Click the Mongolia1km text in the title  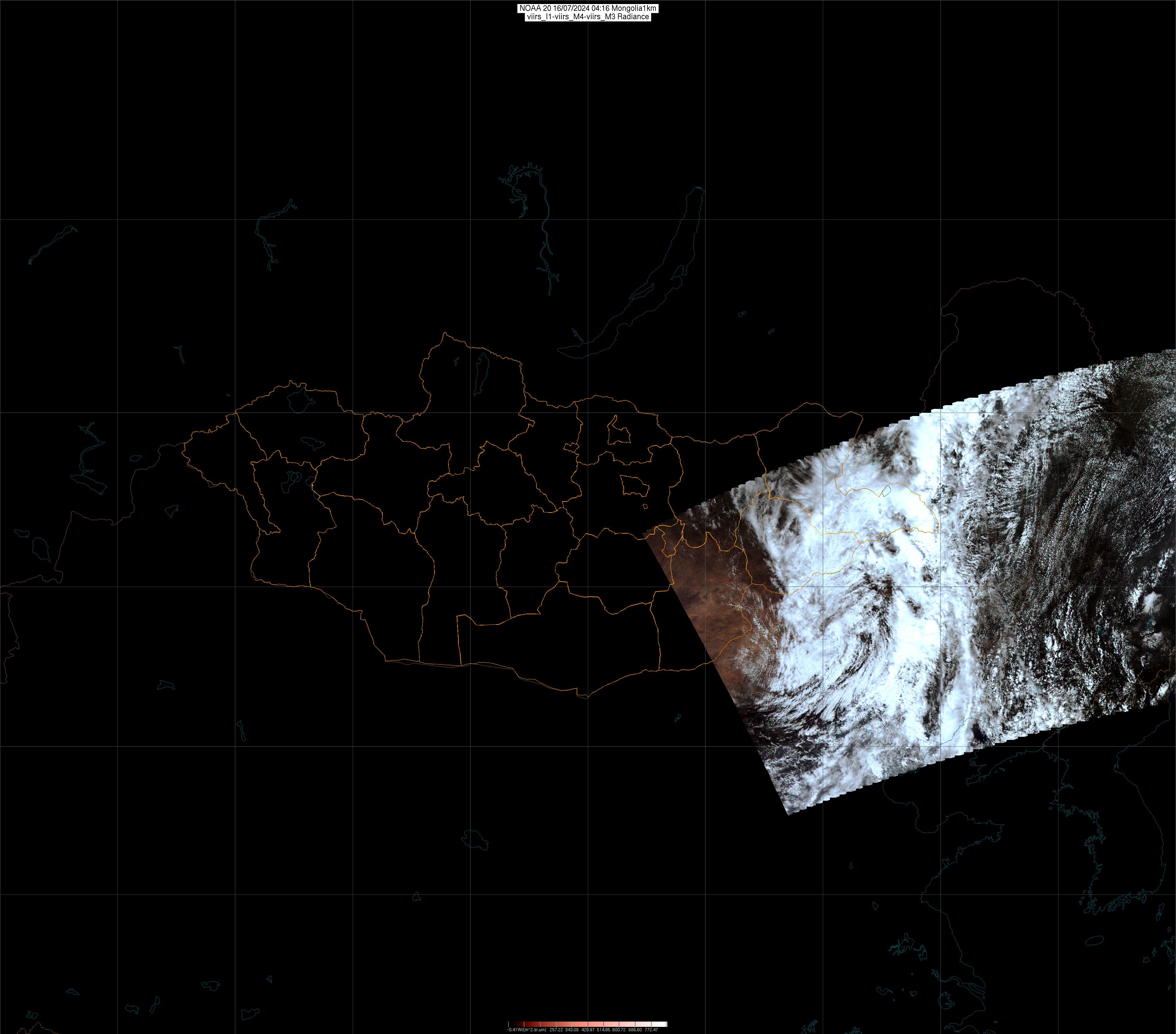pyautogui.click(x=634, y=9)
